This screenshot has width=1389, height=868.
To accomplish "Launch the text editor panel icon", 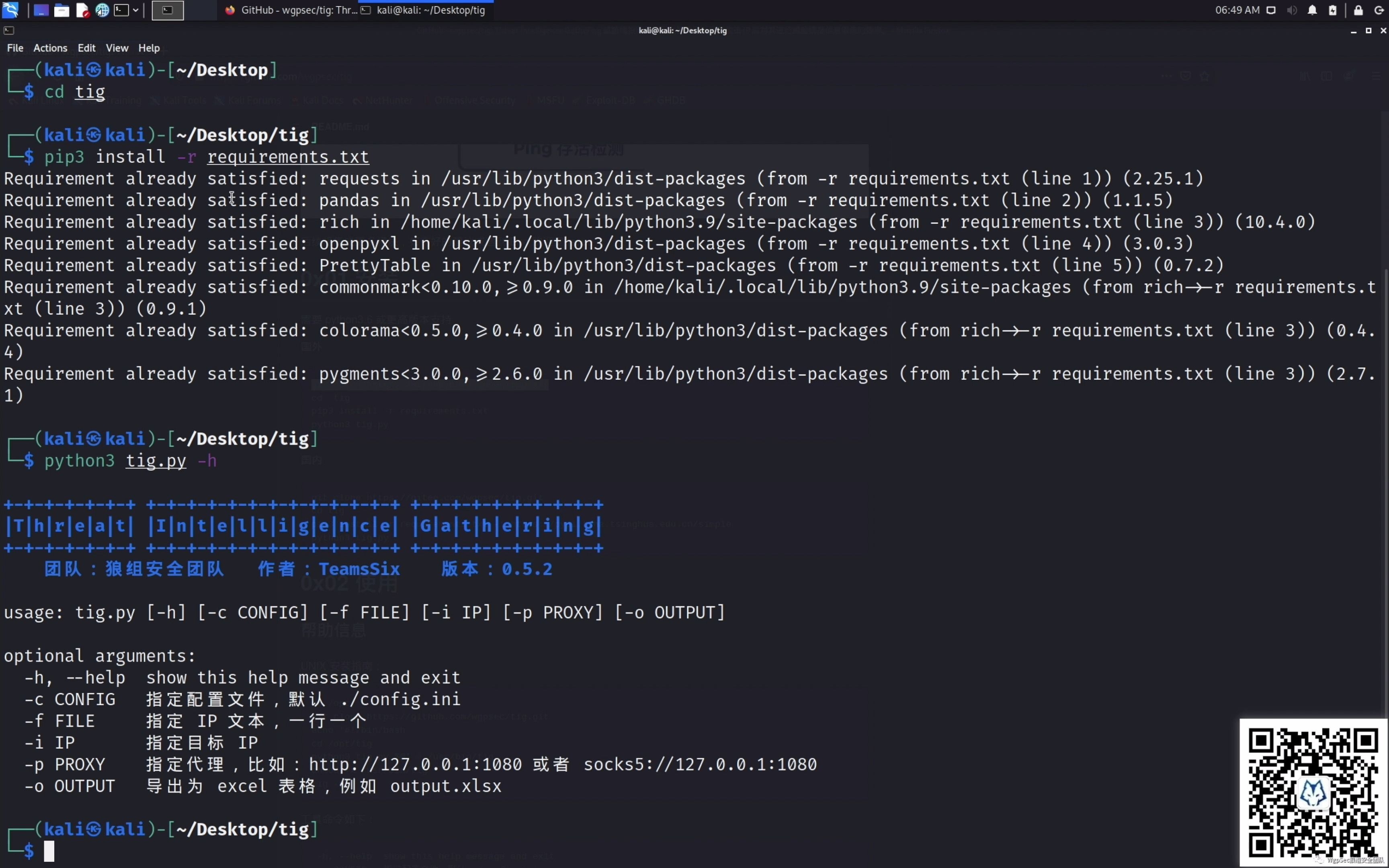I will coord(82,10).
